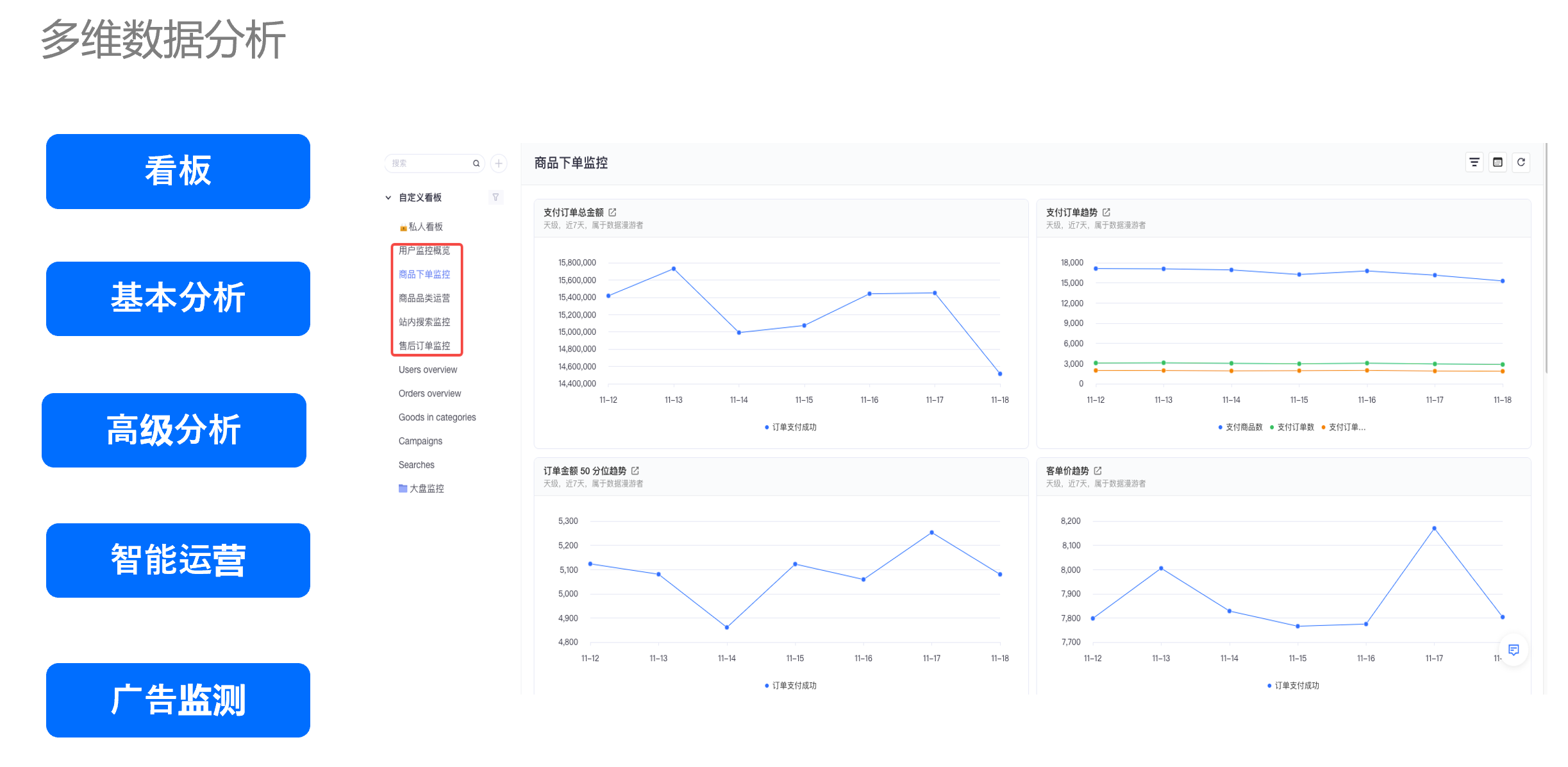Image resolution: width=1568 pixels, height=767 pixels.
Task: Expand the 私人看板 locked folder
Action: [x=421, y=227]
